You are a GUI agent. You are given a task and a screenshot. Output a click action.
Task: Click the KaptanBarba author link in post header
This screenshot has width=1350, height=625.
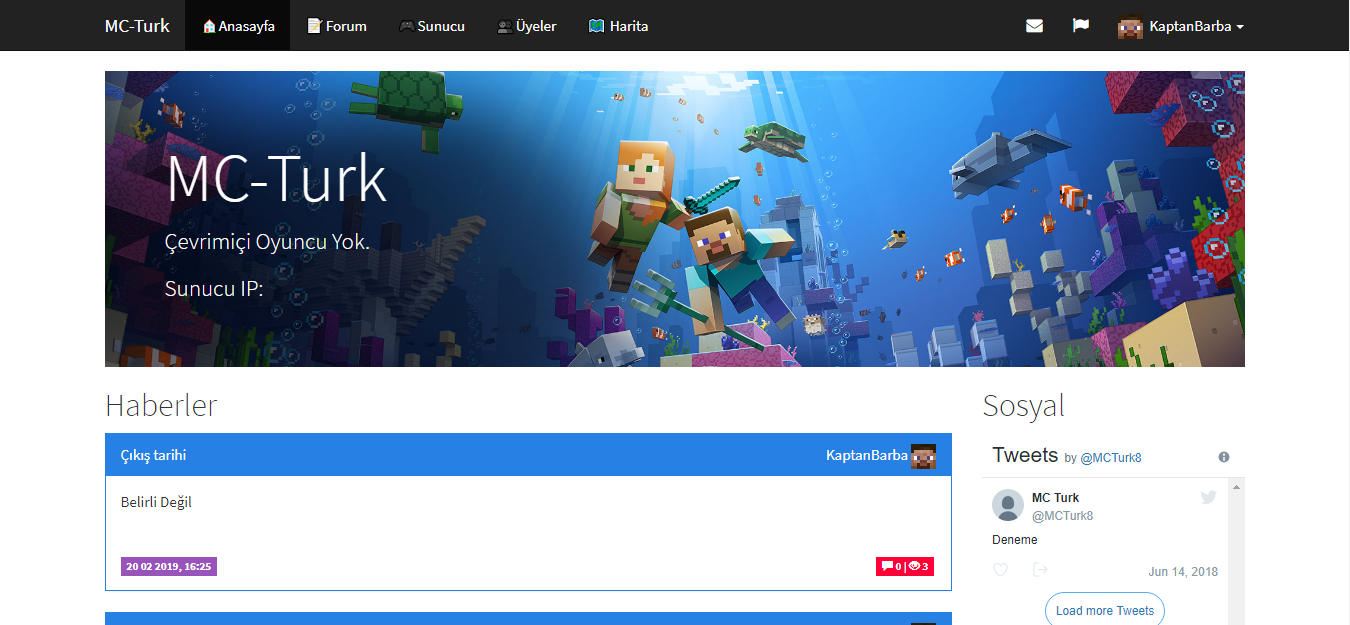867,455
